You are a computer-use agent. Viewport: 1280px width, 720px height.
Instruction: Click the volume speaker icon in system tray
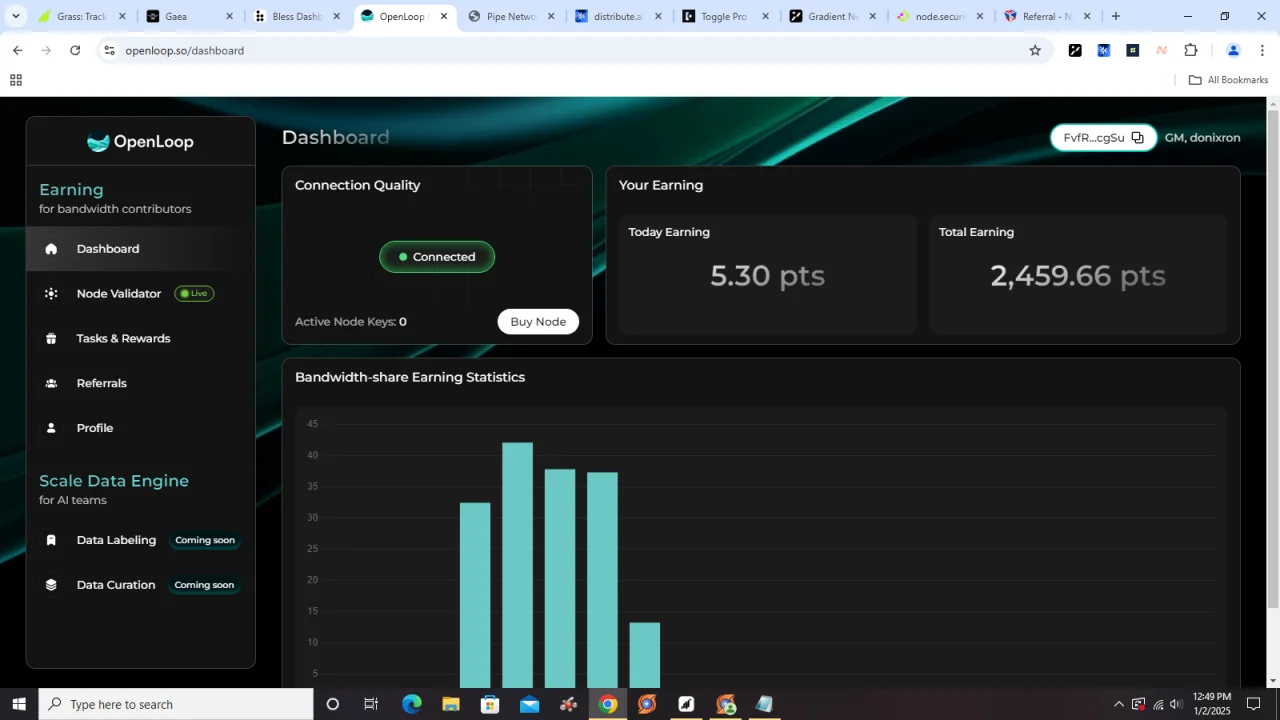(1176, 704)
